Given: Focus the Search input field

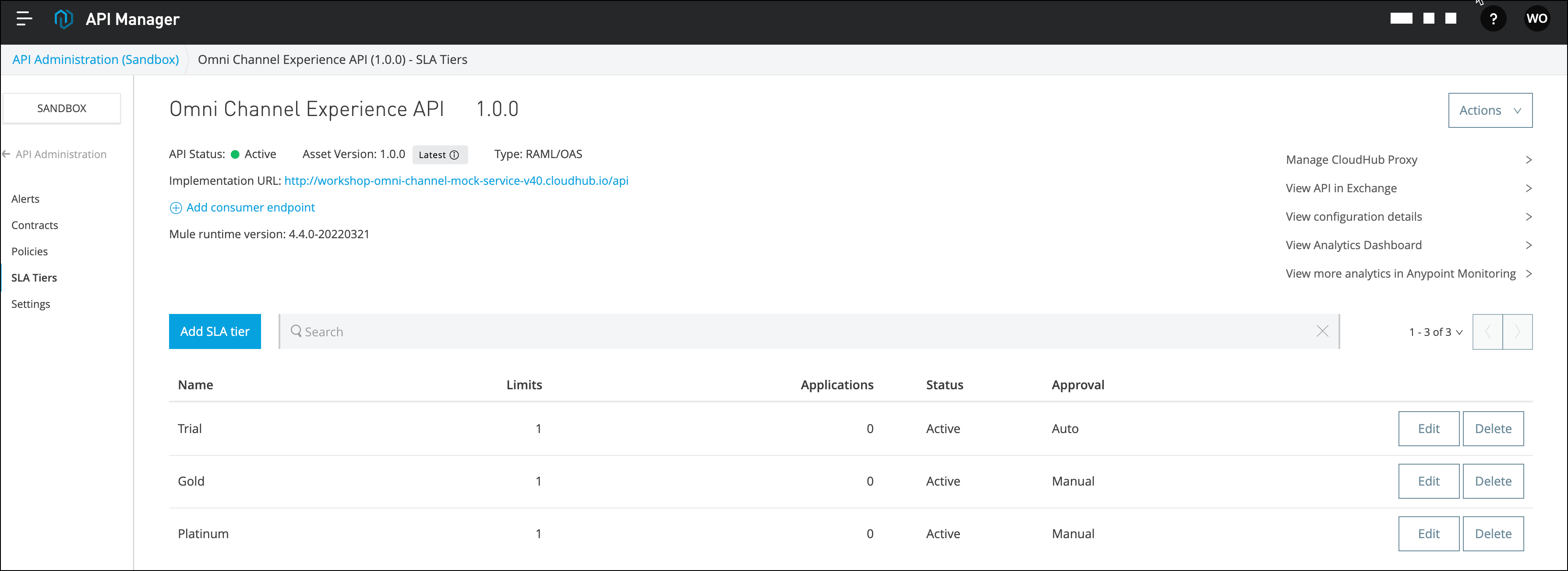Looking at the screenshot, I should coord(809,332).
